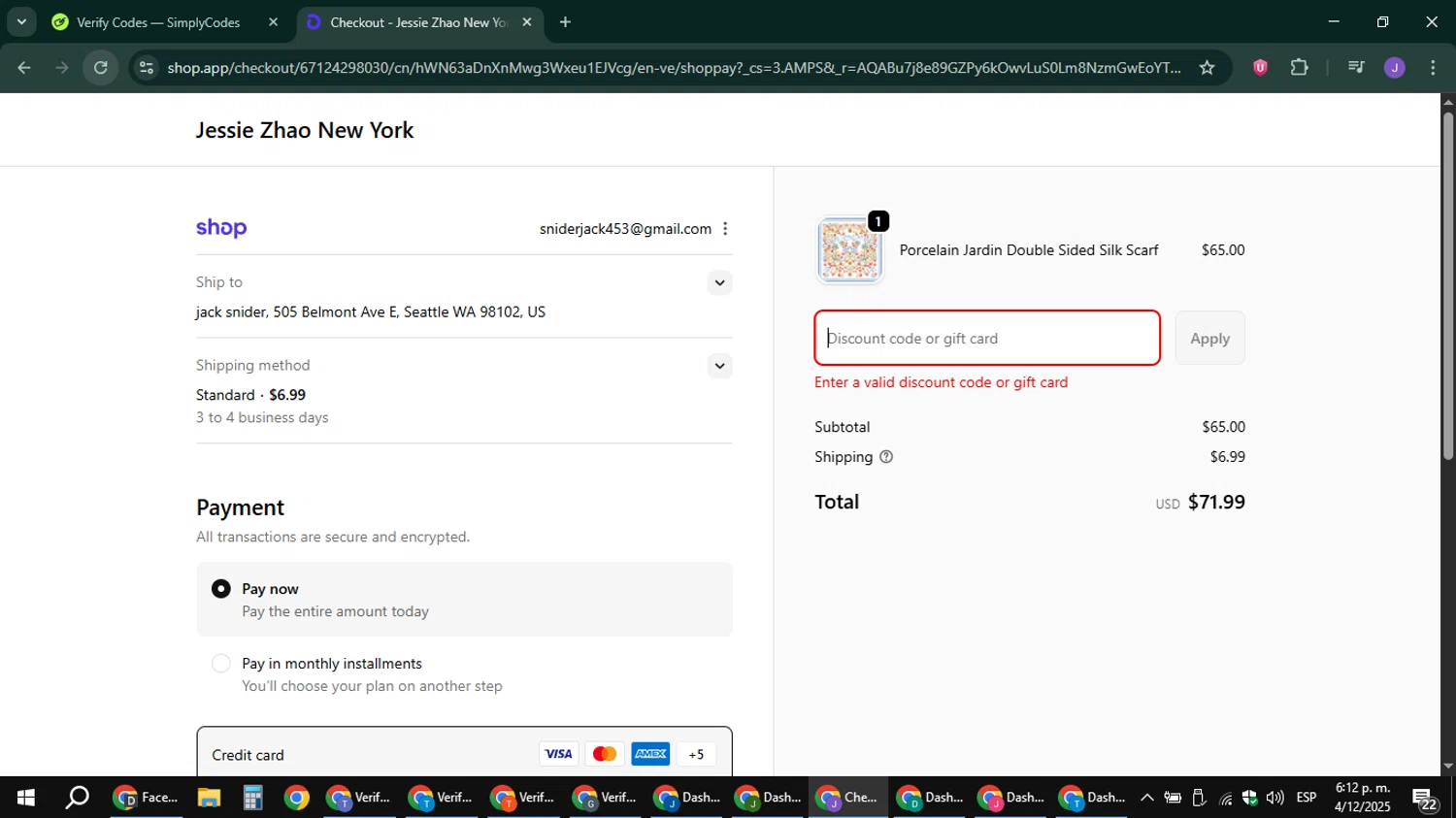Image resolution: width=1456 pixels, height=818 pixels.
Task: Open the Shipping info help icon
Action: click(x=886, y=457)
